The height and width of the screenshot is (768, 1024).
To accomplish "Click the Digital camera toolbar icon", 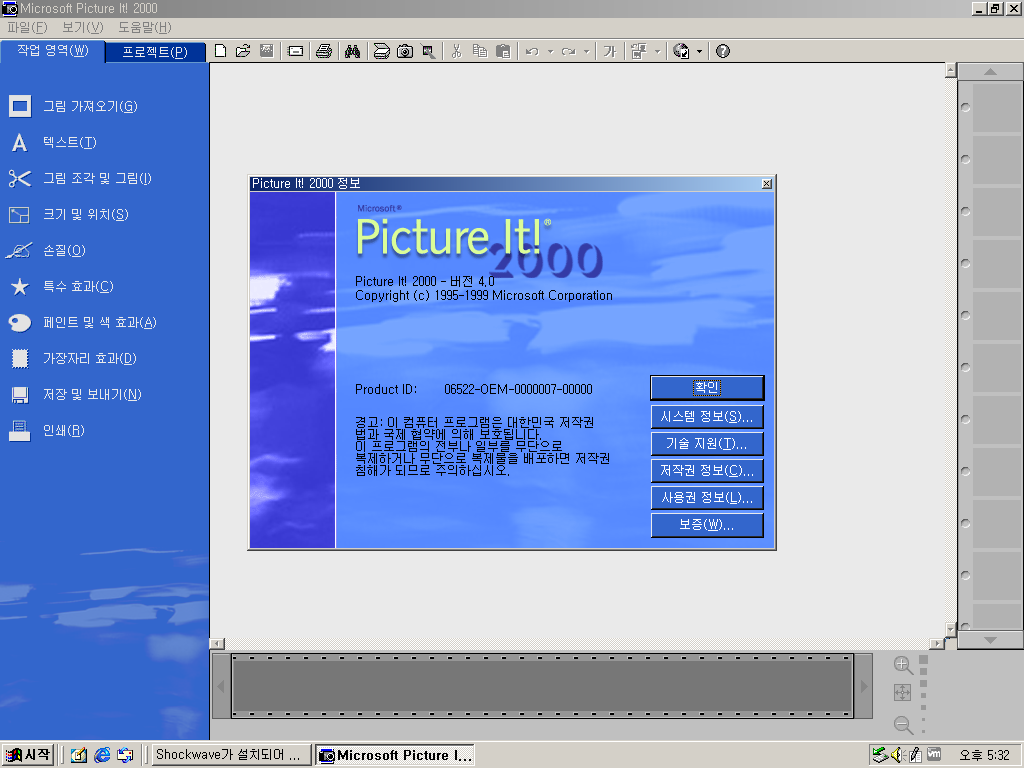I will (x=405, y=51).
